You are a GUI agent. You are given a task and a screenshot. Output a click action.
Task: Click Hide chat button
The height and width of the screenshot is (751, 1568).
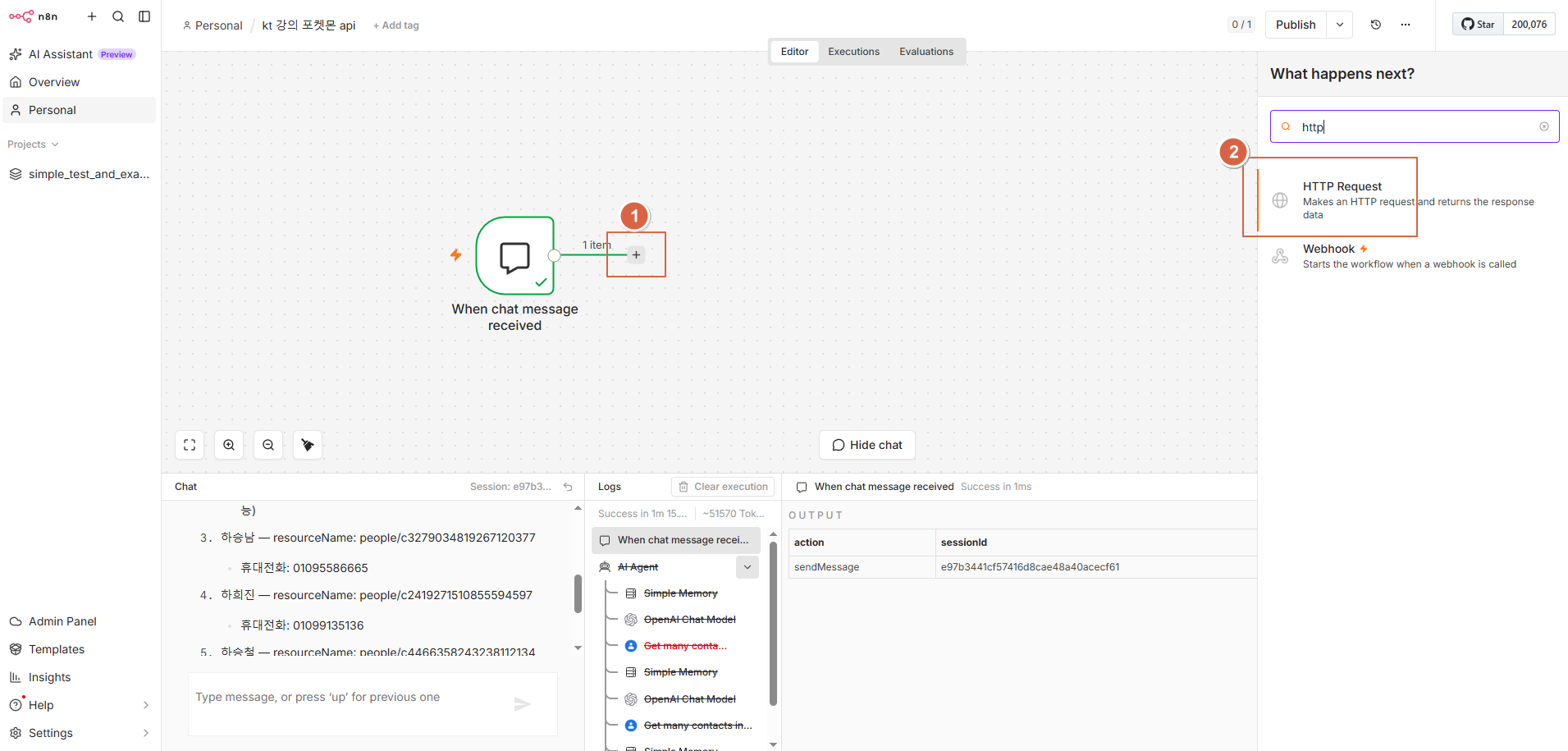[867, 445]
